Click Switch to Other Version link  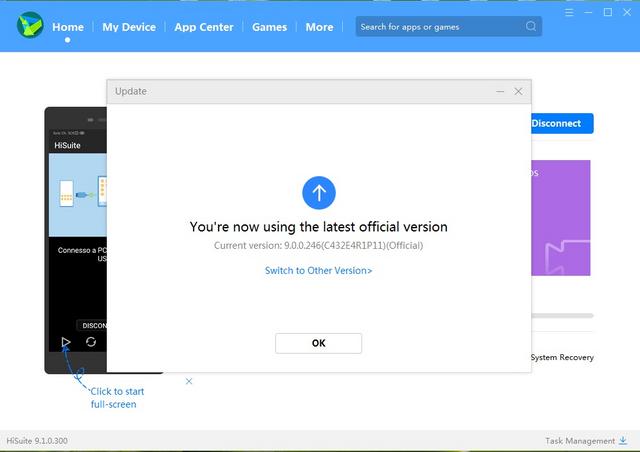coord(318,270)
